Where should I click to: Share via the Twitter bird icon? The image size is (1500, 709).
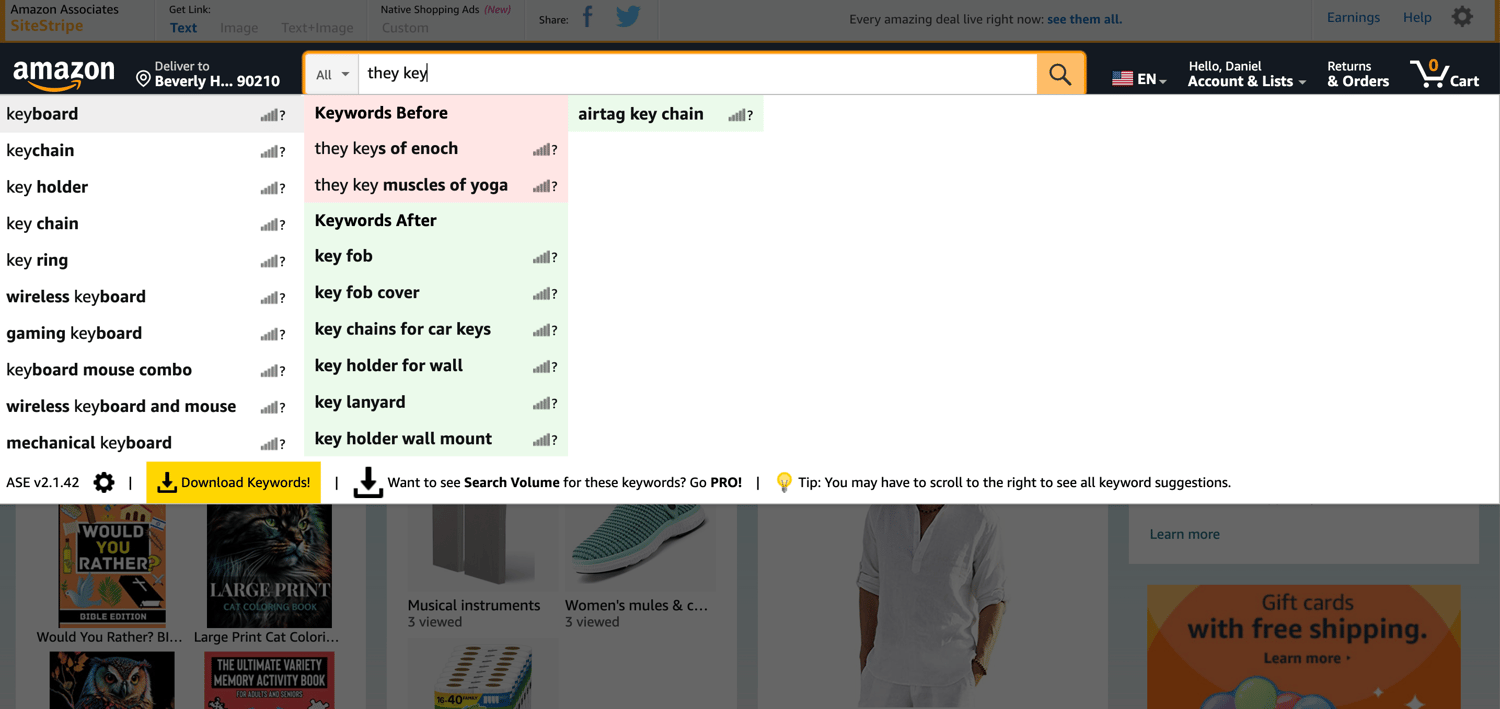[x=628, y=17]
